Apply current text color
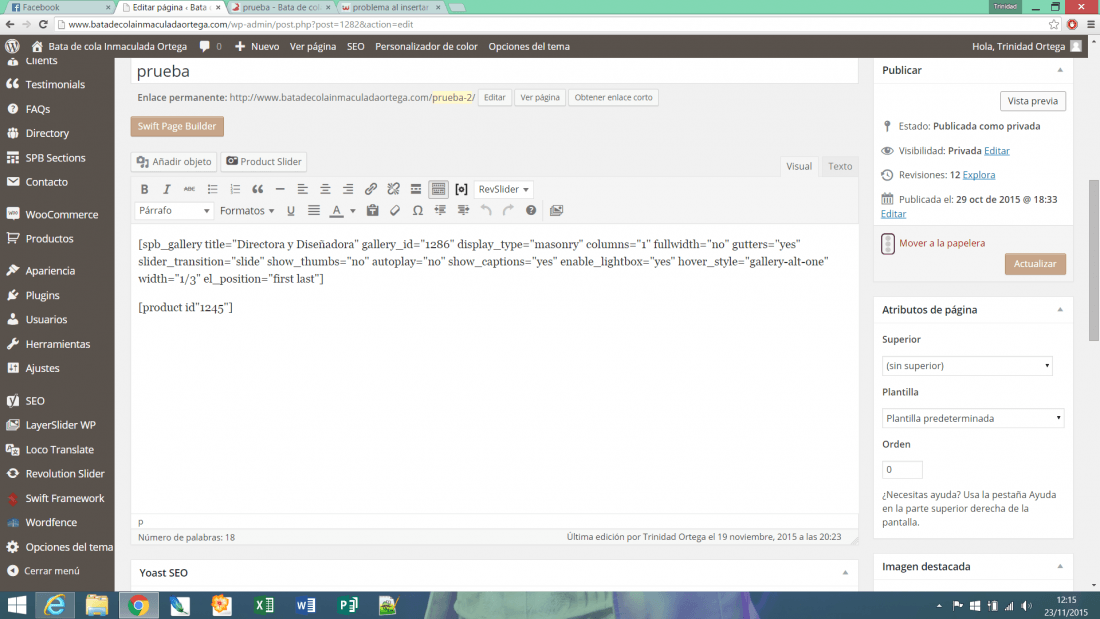The image size is (1100, 619). 337,211
